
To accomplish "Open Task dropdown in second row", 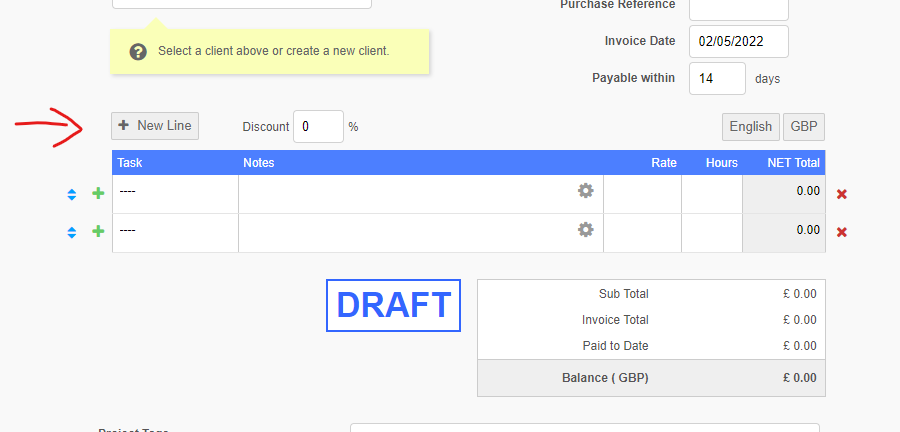I will (175, 231).
